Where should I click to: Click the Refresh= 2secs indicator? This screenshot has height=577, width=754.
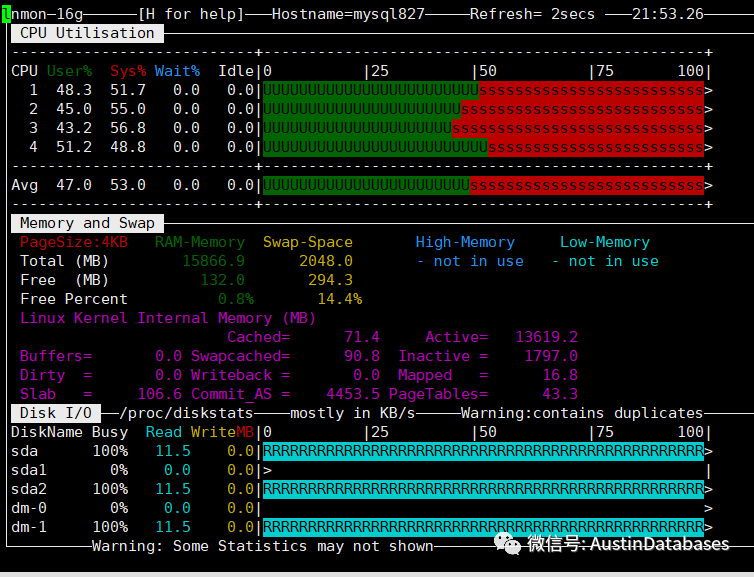[532, 14]
